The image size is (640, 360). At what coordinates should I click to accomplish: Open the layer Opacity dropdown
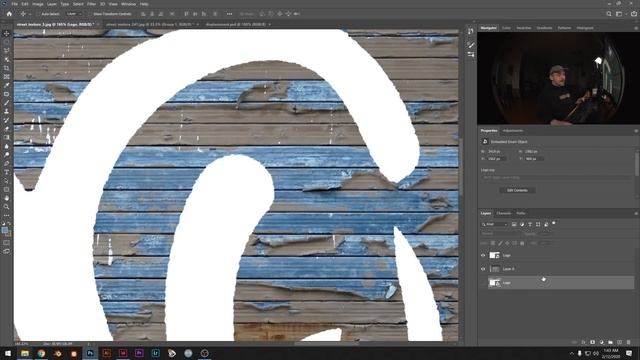coord(544,234)
